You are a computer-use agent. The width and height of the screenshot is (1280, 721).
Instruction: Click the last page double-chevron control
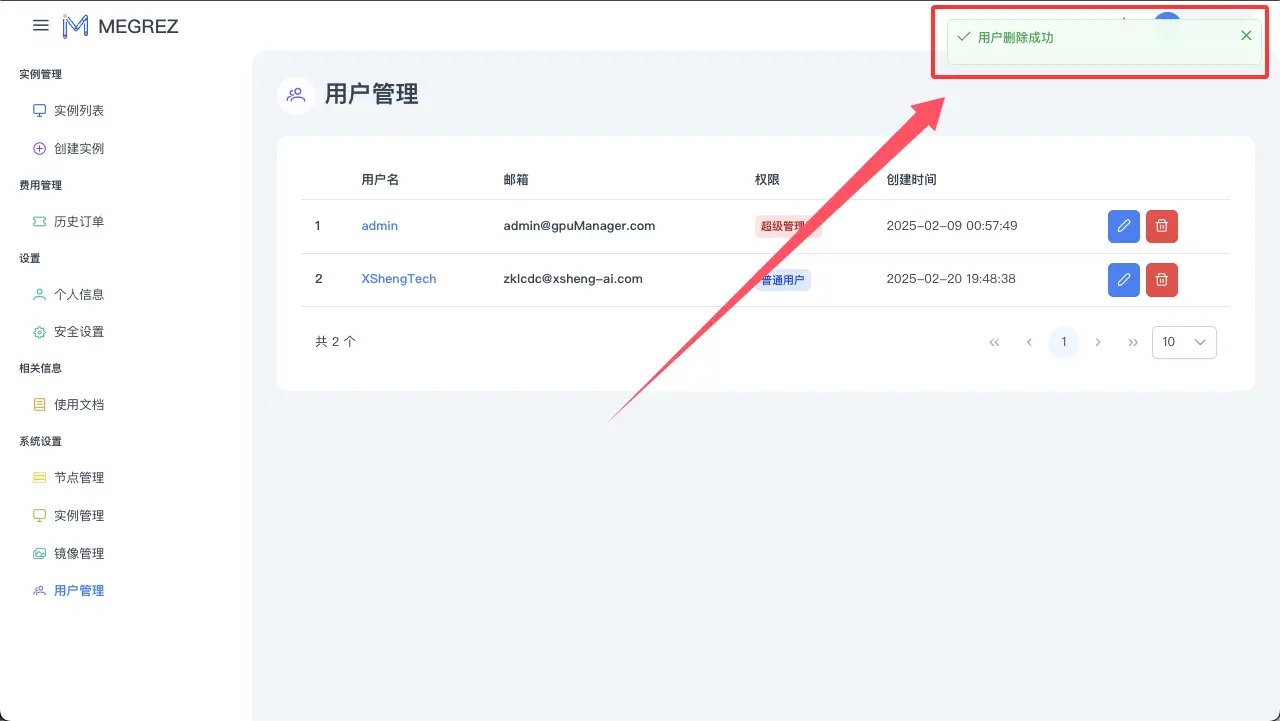1133,342
